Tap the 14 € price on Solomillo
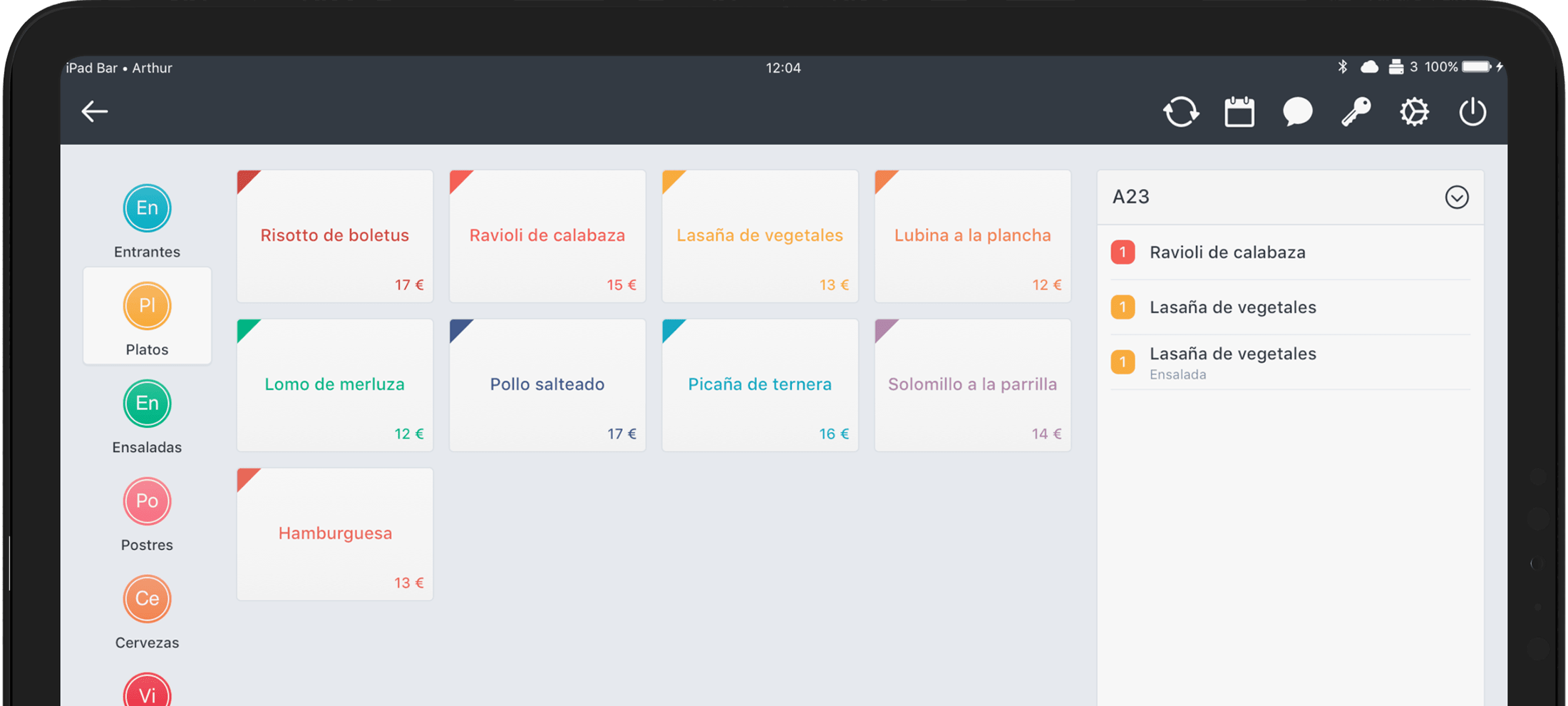 click(1046, 434)
